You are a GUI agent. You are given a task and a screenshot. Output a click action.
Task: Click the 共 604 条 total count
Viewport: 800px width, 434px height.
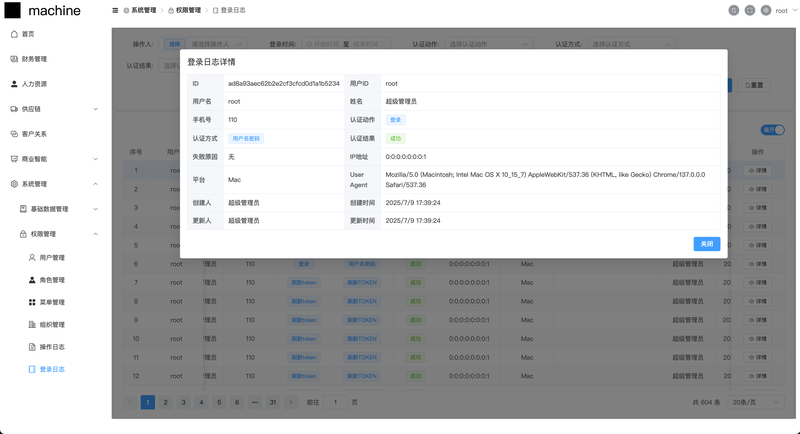coord(706,402)
